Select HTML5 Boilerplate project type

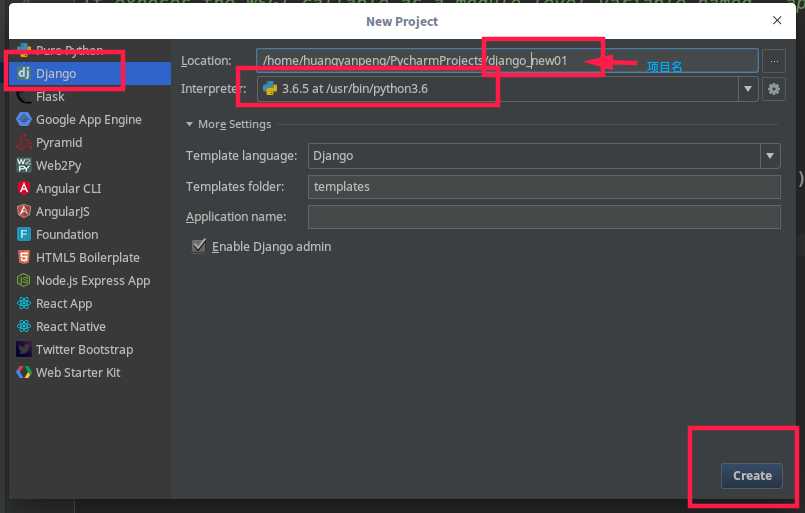tap(90, 257)
